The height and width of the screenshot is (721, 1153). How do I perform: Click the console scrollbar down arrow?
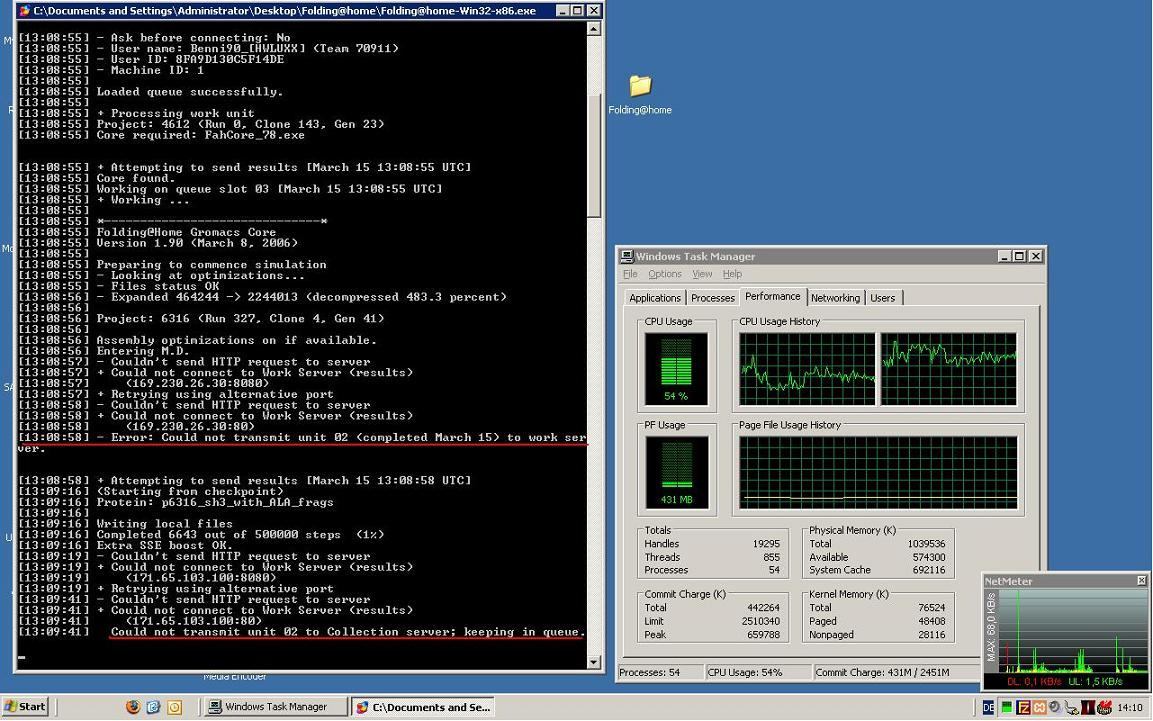click(x=593, y=661)
